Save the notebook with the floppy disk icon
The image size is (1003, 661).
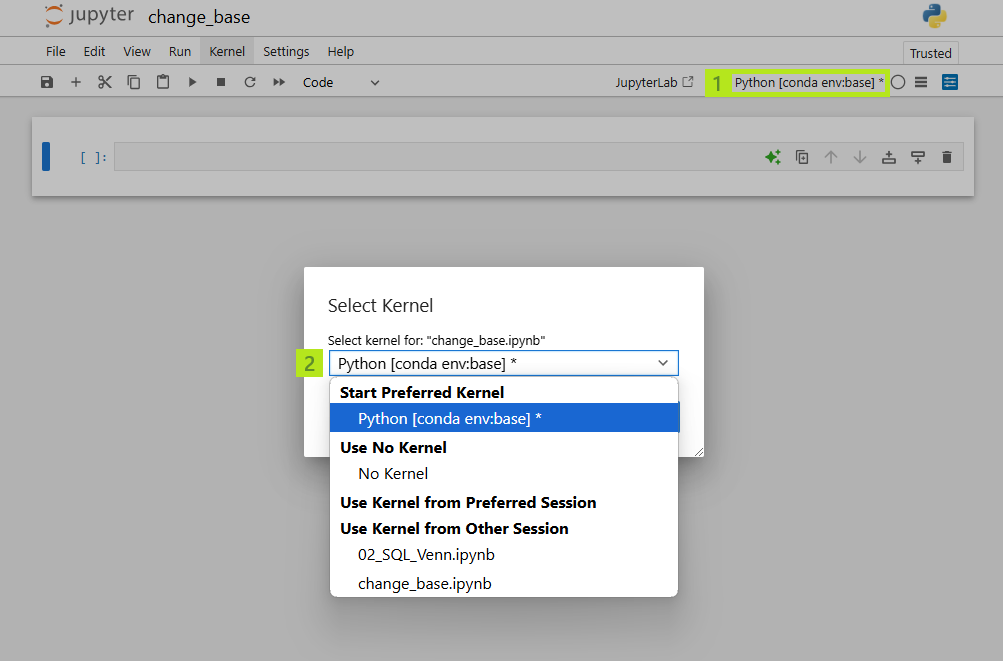(x=47, y=82)
